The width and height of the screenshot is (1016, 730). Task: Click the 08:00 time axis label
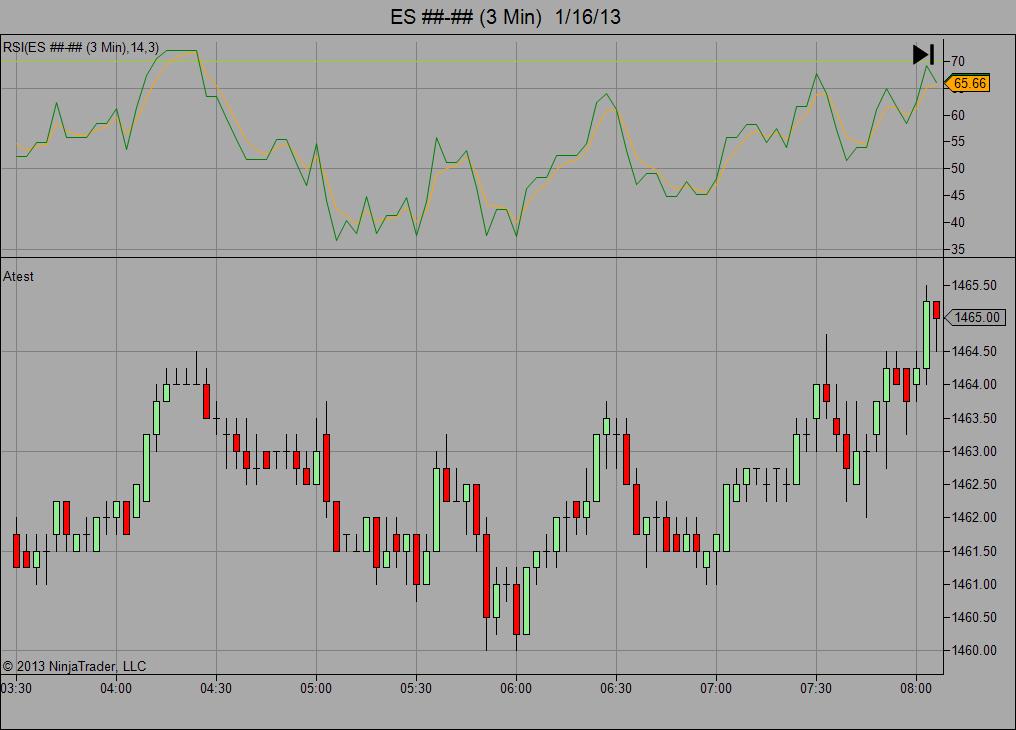click(916, 688)
